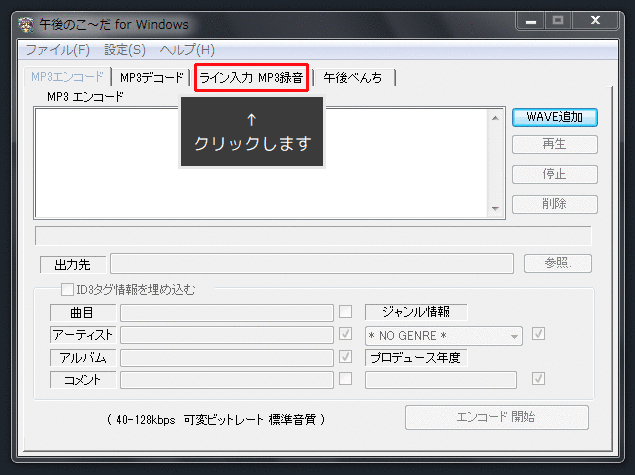
Task: Toggle the checkbox beside the コメント field
Action: click(x=345, y=379)
